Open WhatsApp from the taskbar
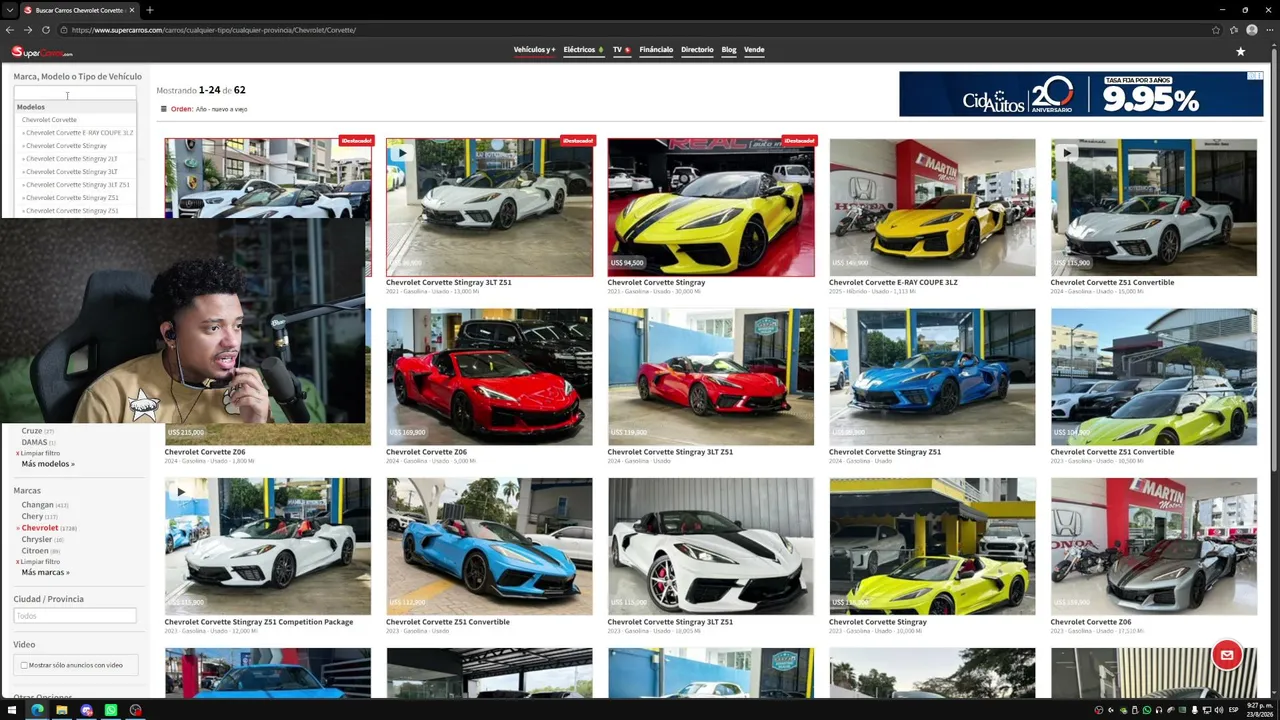1280x720 pixels. click(111, 711)
